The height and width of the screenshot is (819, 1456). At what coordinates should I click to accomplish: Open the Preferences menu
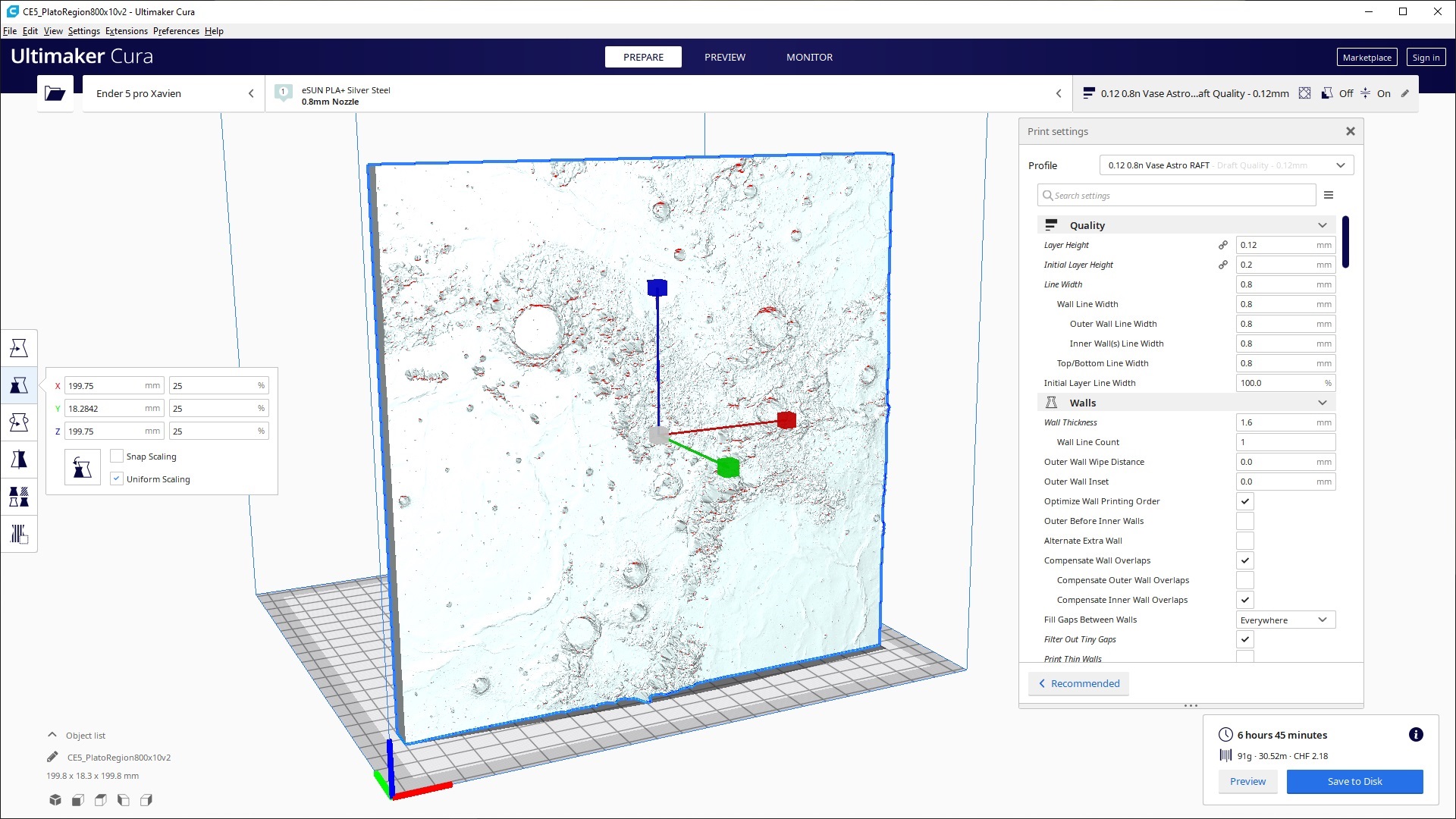coord(176,31)
